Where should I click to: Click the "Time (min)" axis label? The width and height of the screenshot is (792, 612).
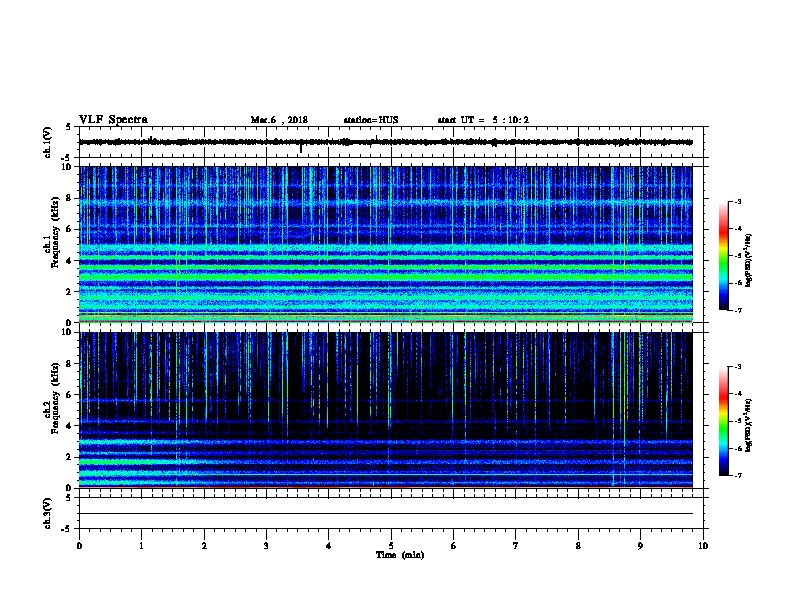(x=400, y=555)
